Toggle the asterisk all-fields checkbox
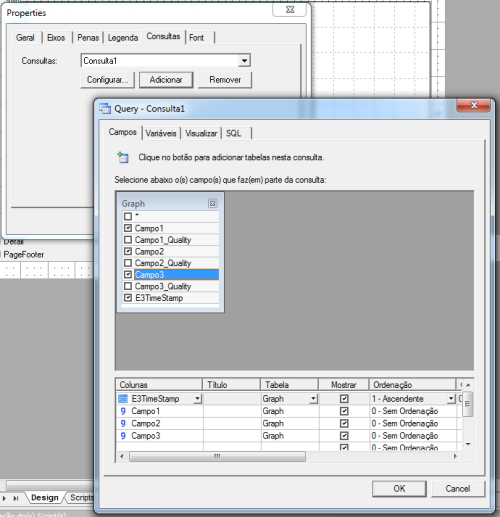The height and width of the screenshot is (517, 500). (128, 216)
